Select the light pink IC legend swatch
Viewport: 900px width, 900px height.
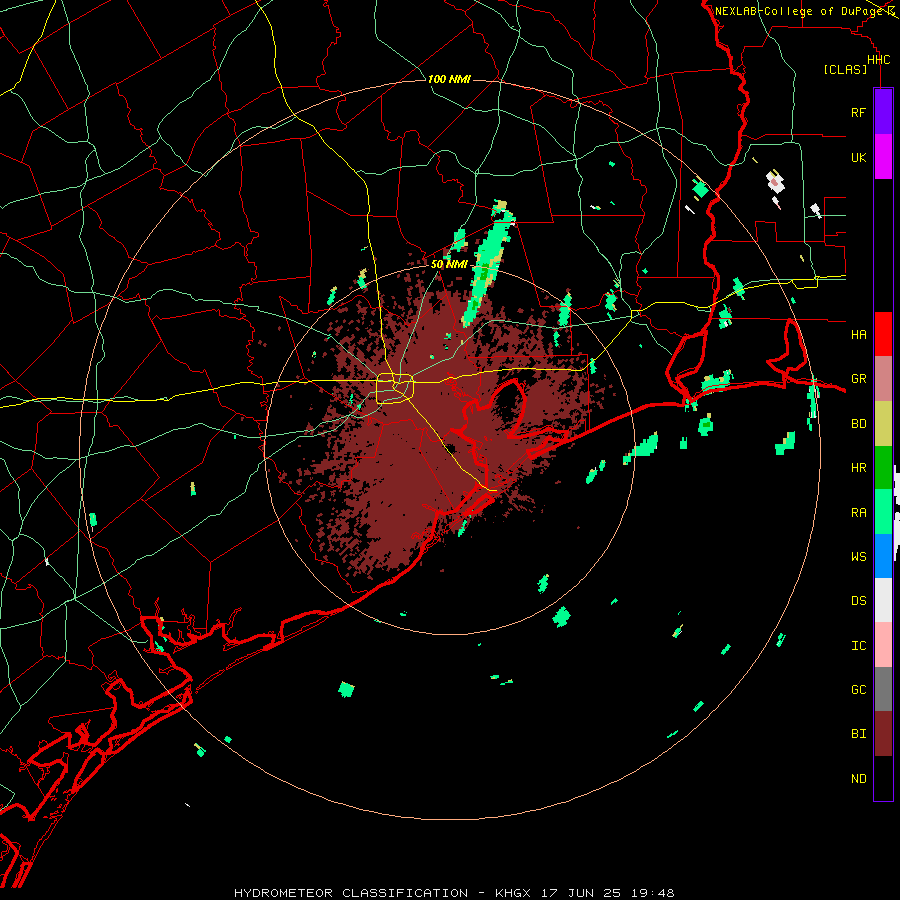[x=883, y=645]
